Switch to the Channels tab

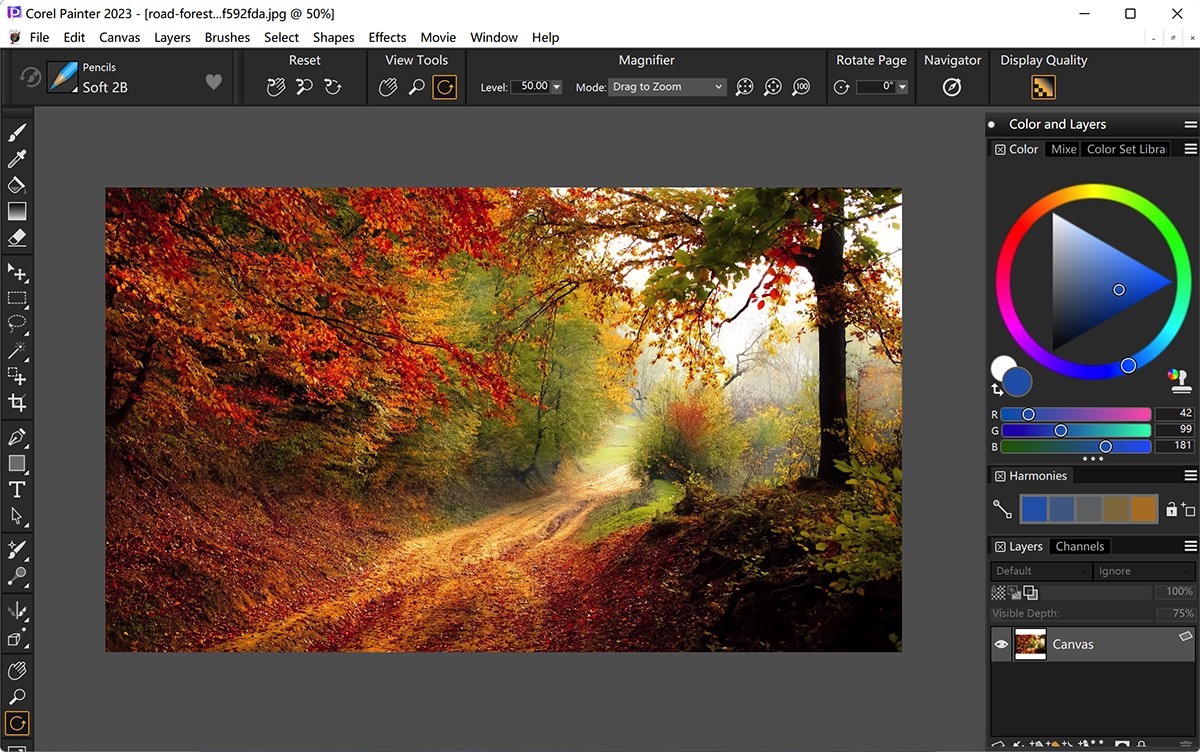coord(1080,546)
